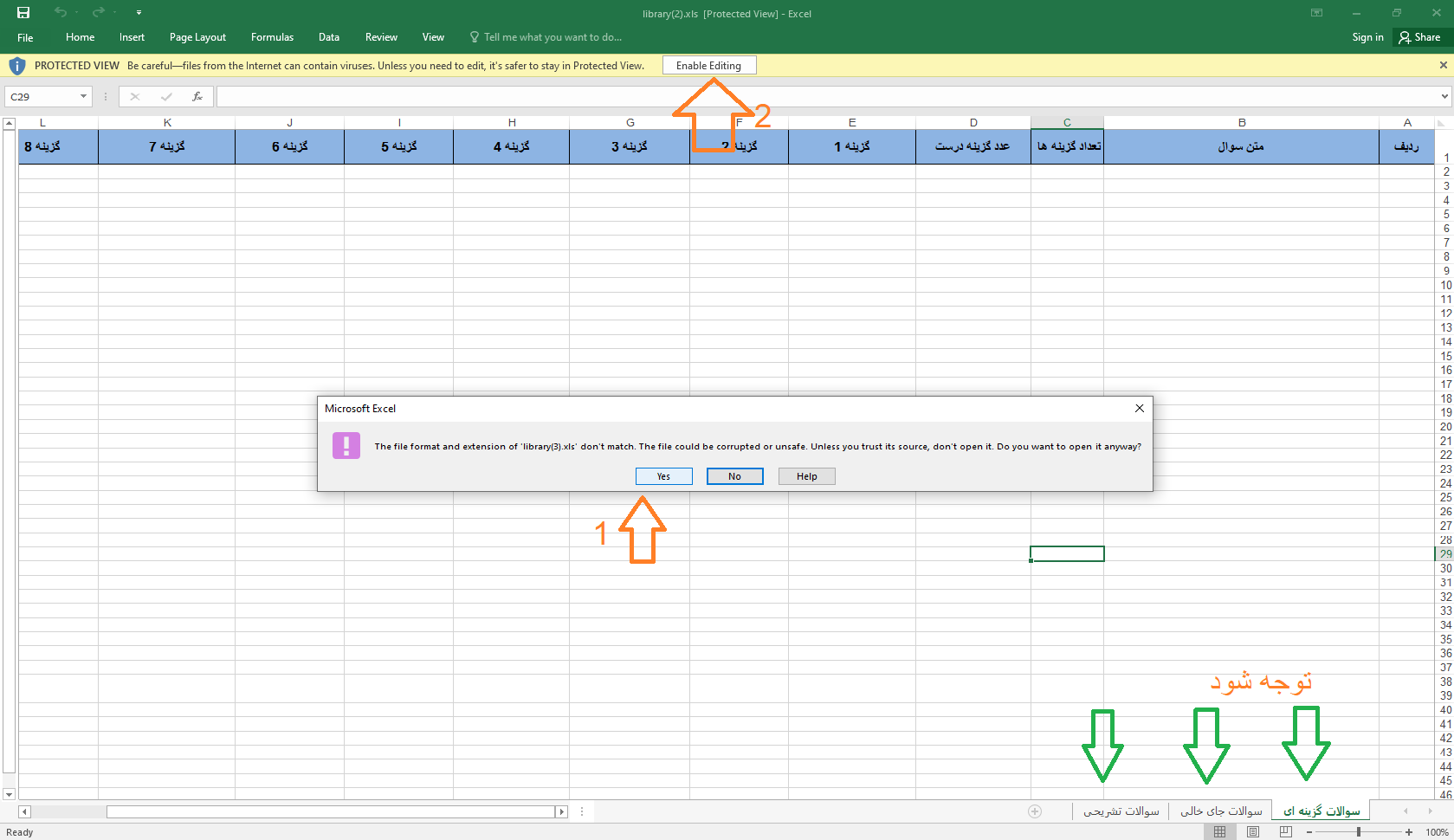Click the zoom slider handle
The height and width of the screenshot is (840, 1454).
(1359, 832)
